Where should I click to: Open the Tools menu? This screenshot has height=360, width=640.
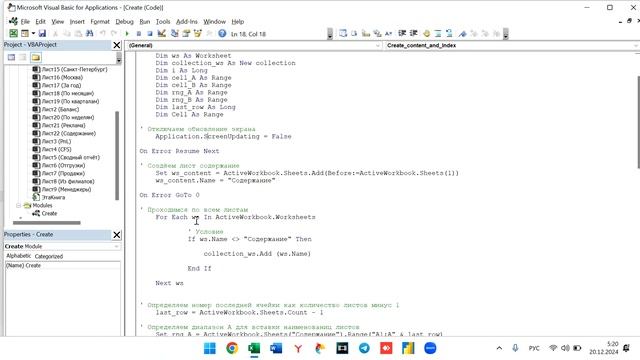pos(163,22)
